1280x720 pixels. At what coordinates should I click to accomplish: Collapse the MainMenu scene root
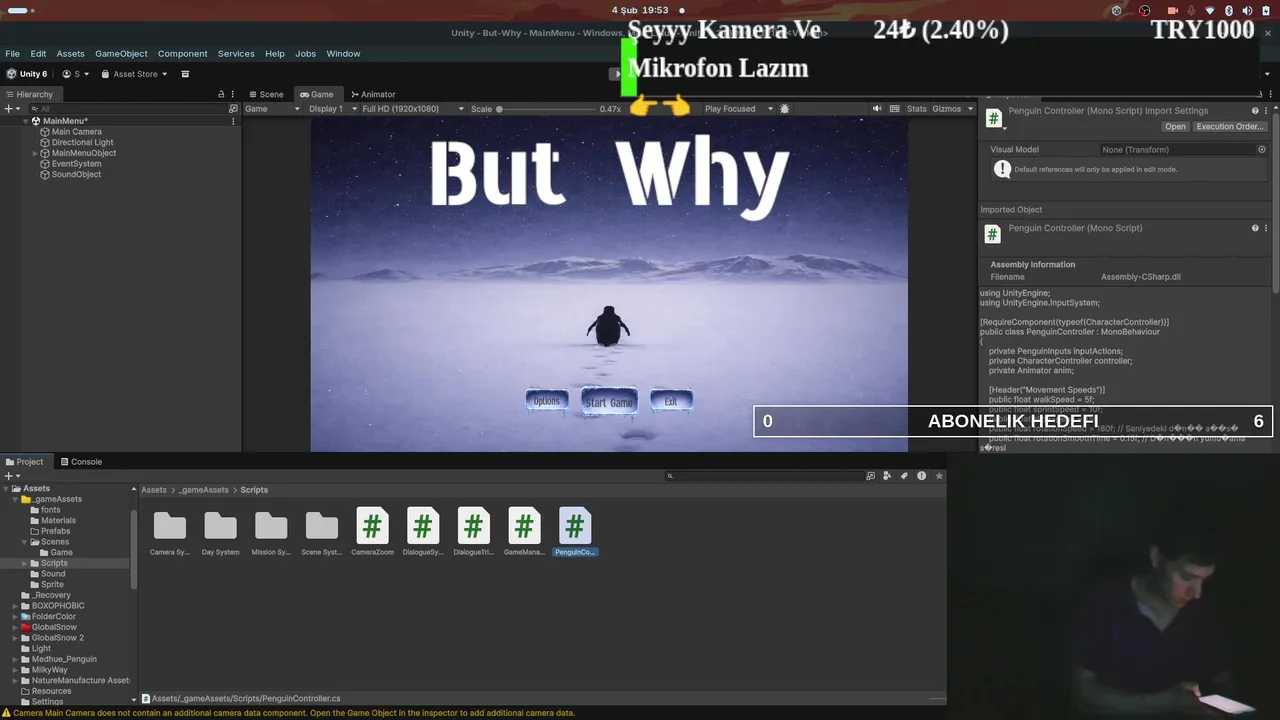(x=25, y=121)
